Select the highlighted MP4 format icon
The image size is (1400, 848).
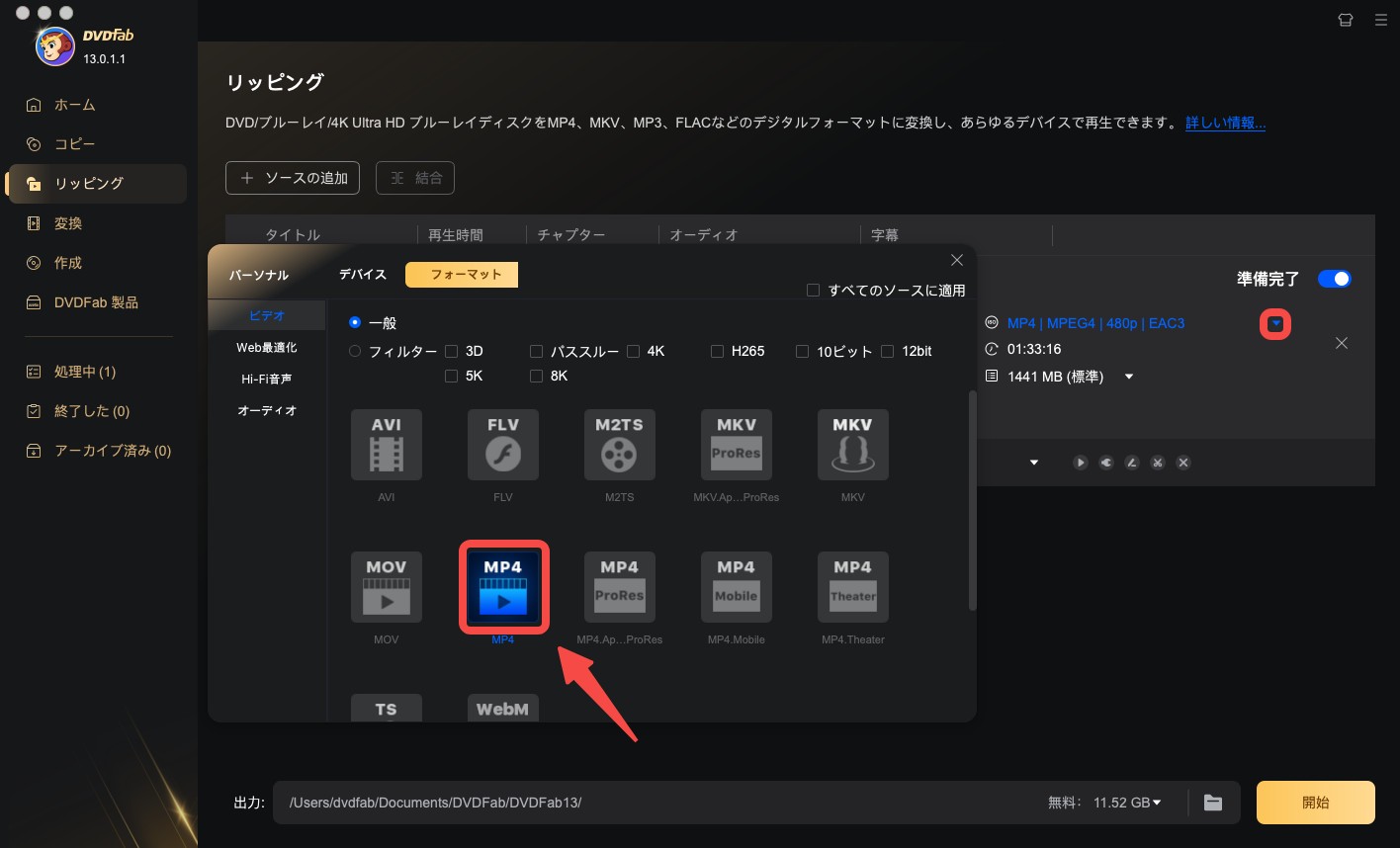pyautogui.click(x=503, y=587)
